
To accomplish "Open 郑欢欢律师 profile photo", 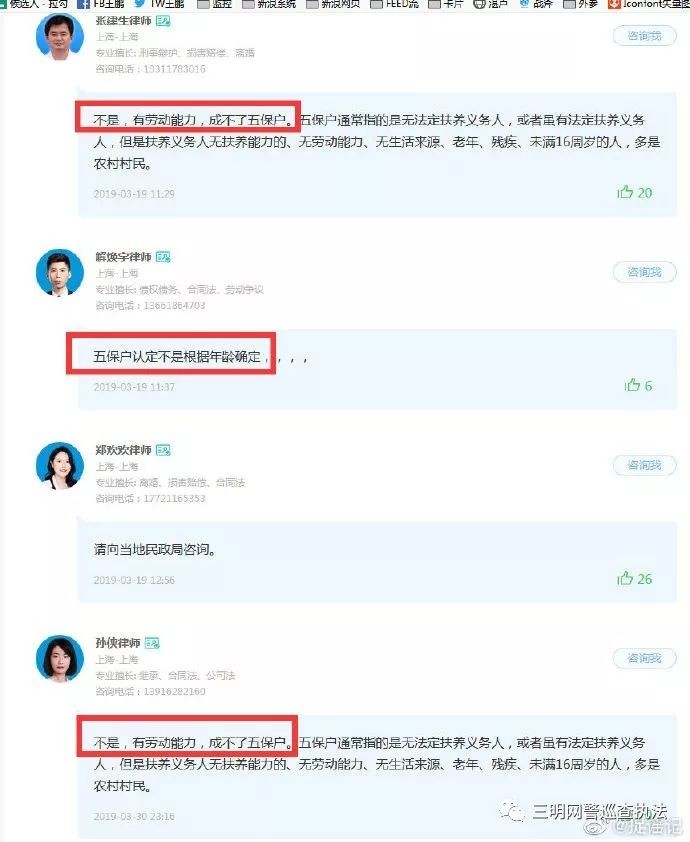I will coord(60,466).
